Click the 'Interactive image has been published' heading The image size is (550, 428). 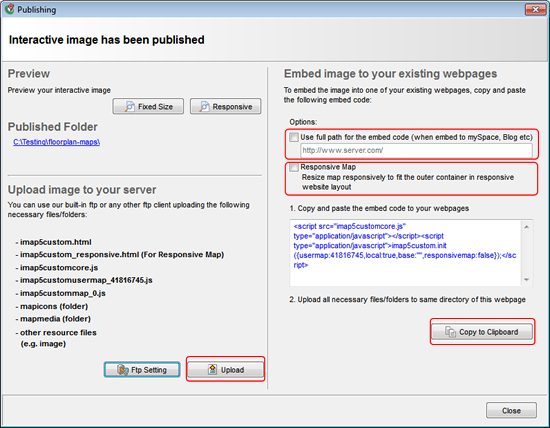coord(107,40)
